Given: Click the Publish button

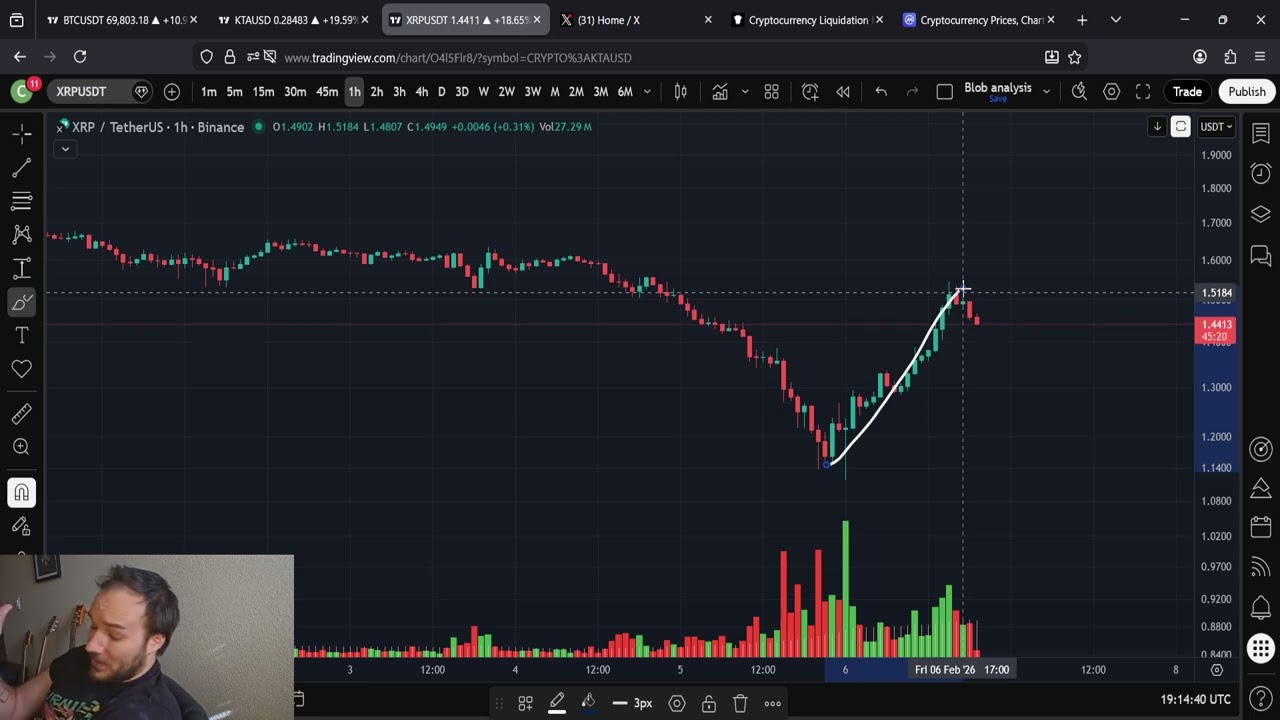Looking at the screenshot, I should [1247, 92].
